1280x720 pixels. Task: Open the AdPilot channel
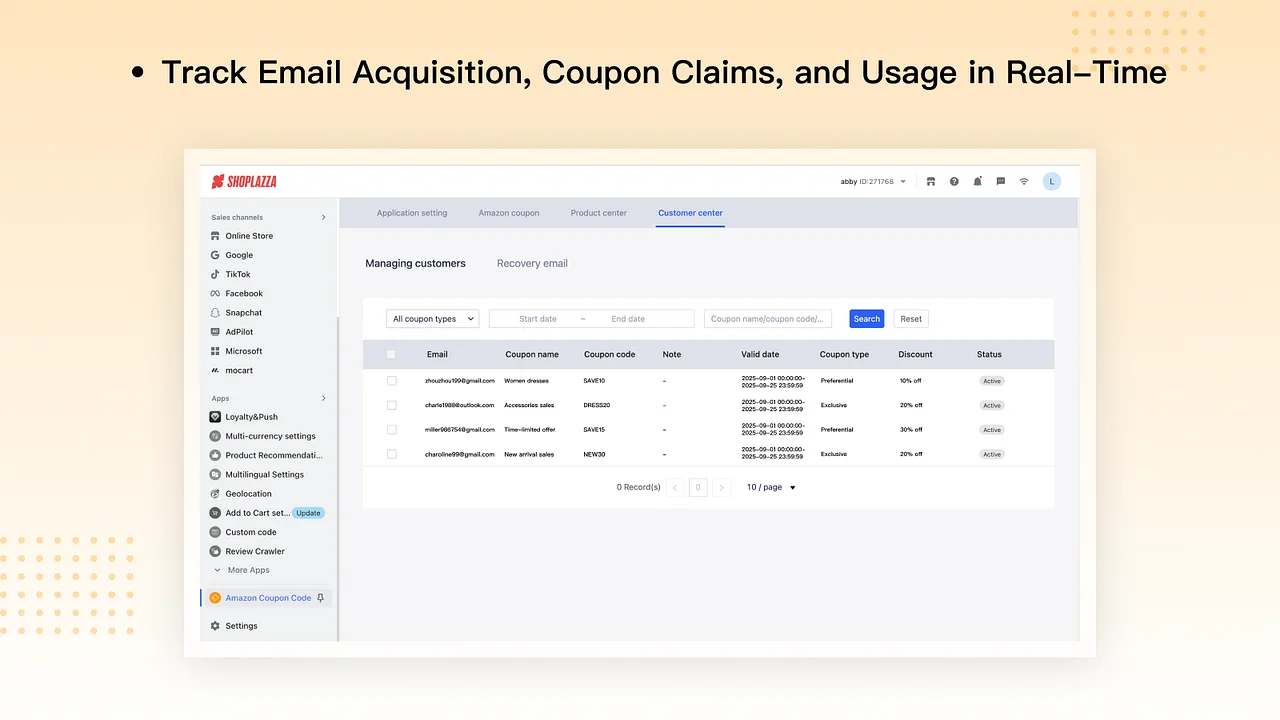point(240,331)
